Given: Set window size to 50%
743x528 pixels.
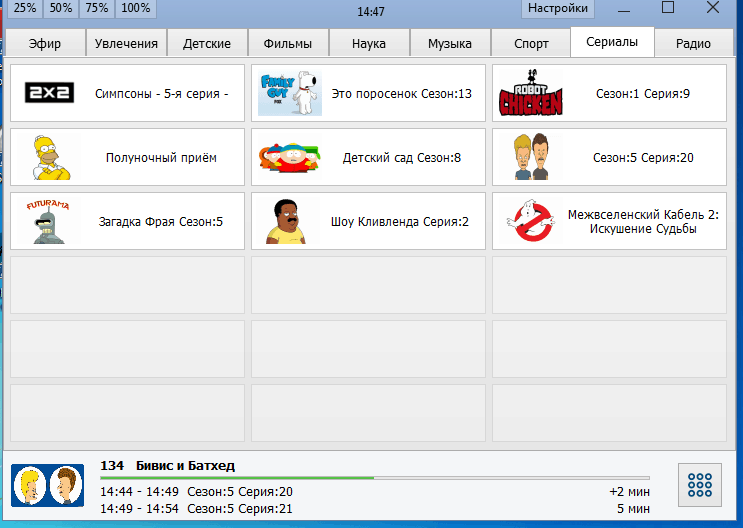Looking at the screenshot, I should click(61, 8).
